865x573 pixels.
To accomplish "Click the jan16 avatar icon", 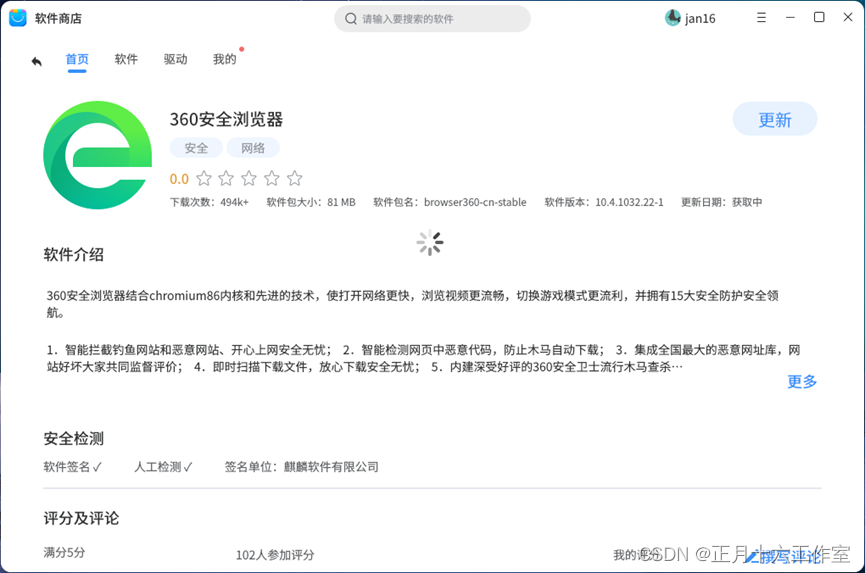I will pyautogui.click(x=672, y=18).
